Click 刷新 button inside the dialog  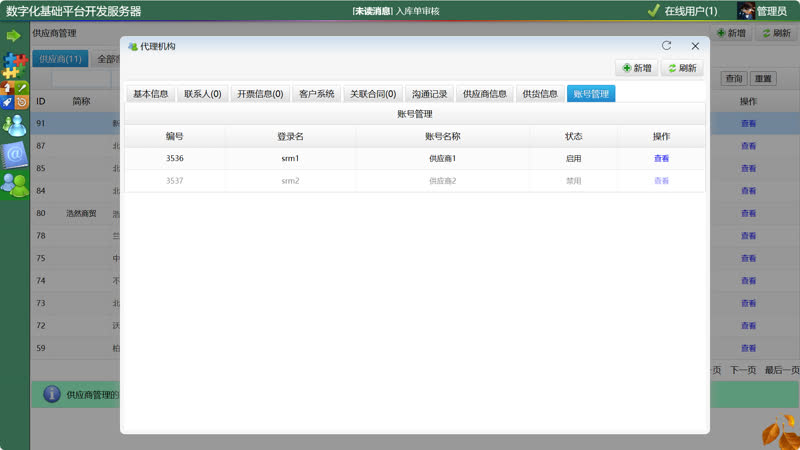(x=681, y=68)
